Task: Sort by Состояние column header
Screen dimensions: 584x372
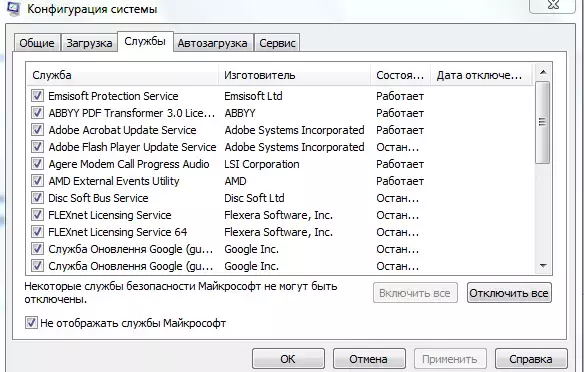Action: [400, 75]
